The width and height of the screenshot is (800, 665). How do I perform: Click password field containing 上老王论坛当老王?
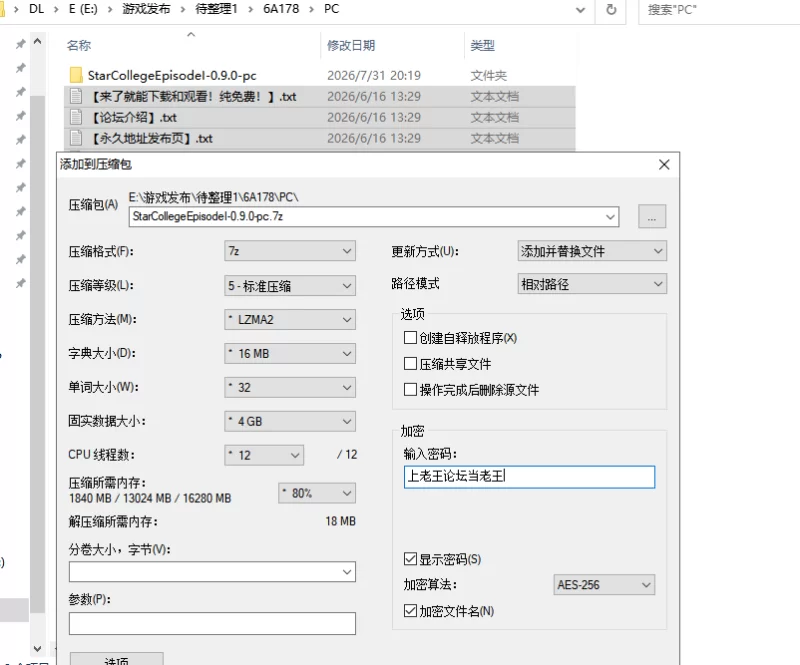pyautogui.click(x=529, y=477)
